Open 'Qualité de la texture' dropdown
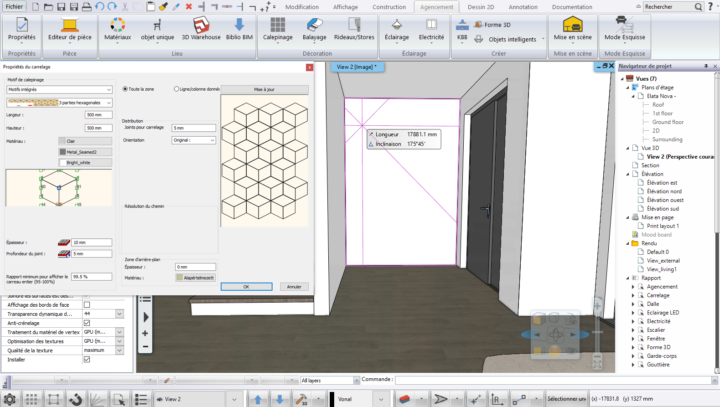720x407 pixels. click(119, 350)
